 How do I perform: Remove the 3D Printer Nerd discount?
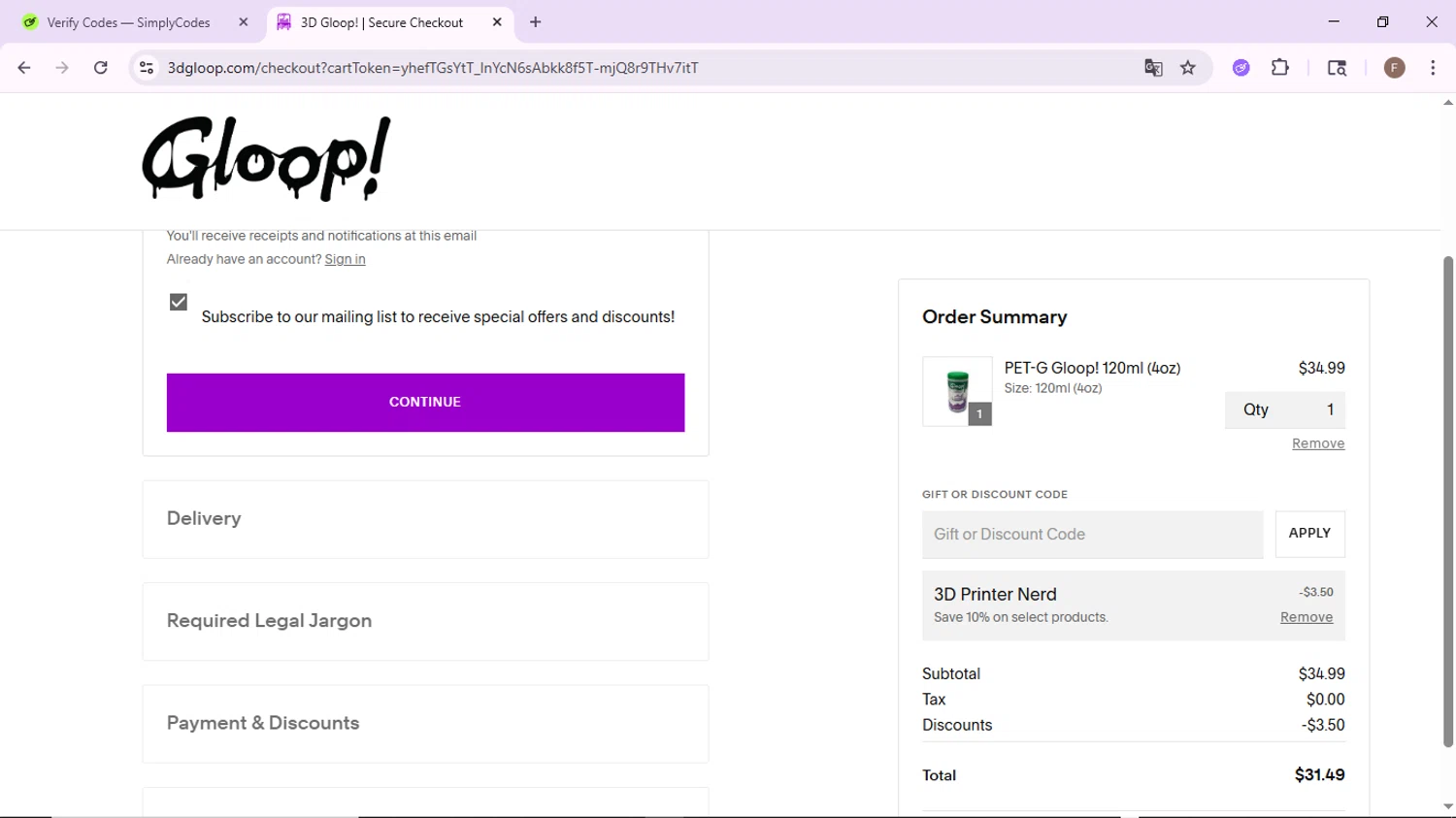point(1307,617)
